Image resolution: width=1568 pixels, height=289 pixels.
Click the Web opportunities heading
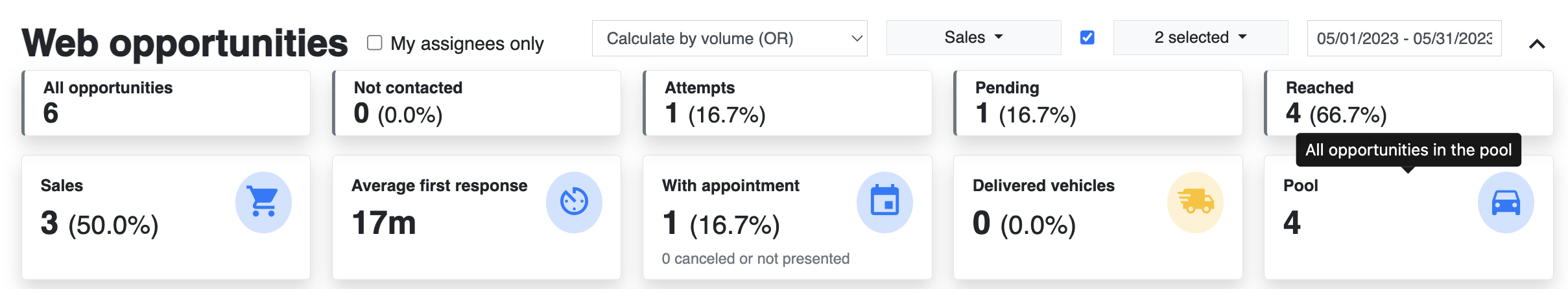point(185,43)
